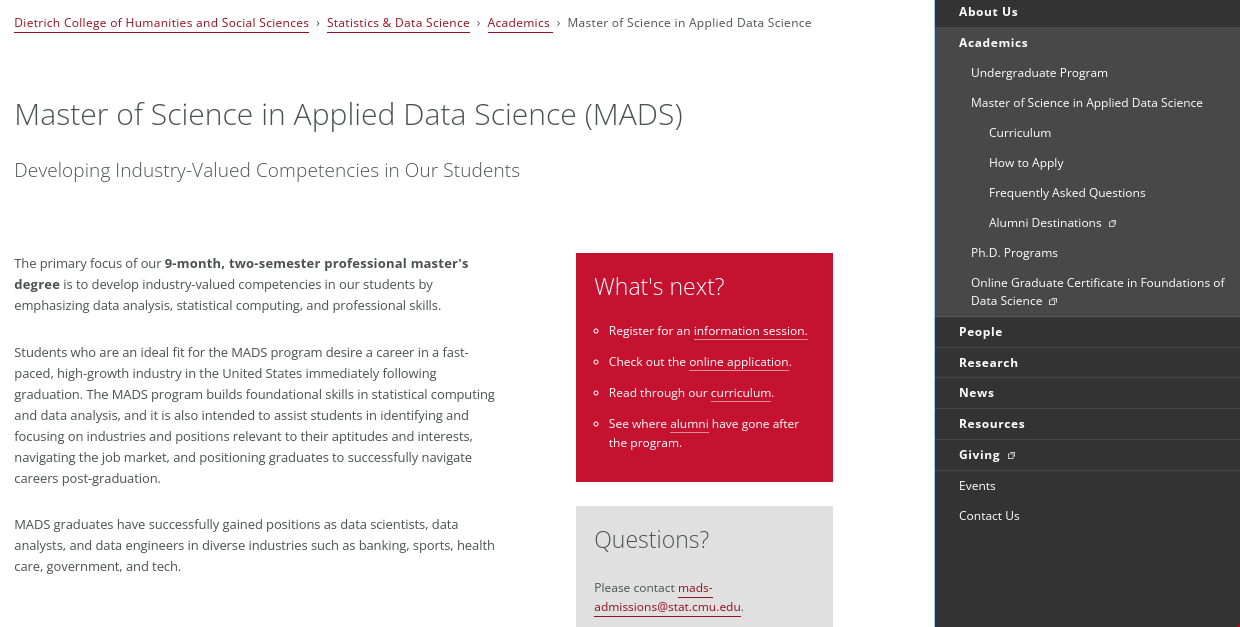
Task: Navigate to Academics breadcrumb link
Action: pyautogui.click(x=519, y=23)
